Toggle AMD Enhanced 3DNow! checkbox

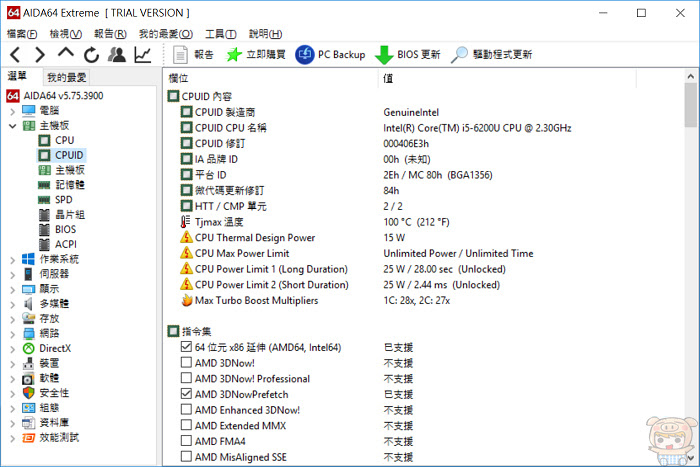(186, 409)
